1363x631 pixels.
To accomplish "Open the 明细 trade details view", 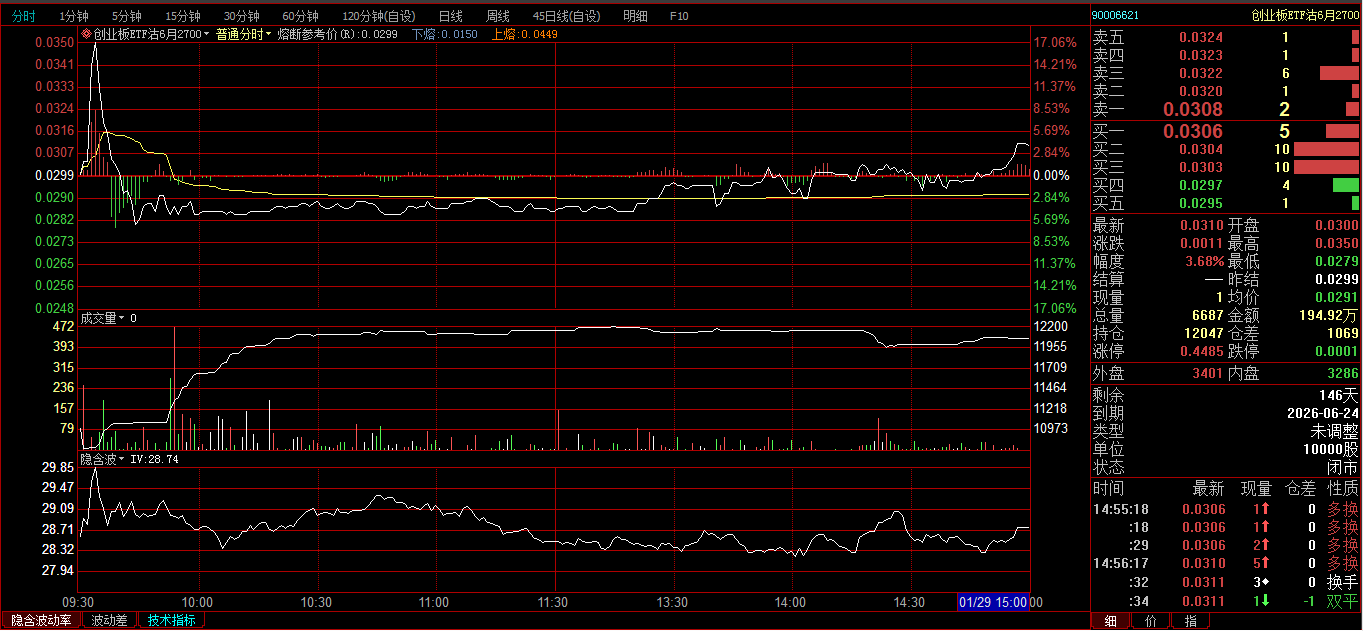I will point(634,17).
